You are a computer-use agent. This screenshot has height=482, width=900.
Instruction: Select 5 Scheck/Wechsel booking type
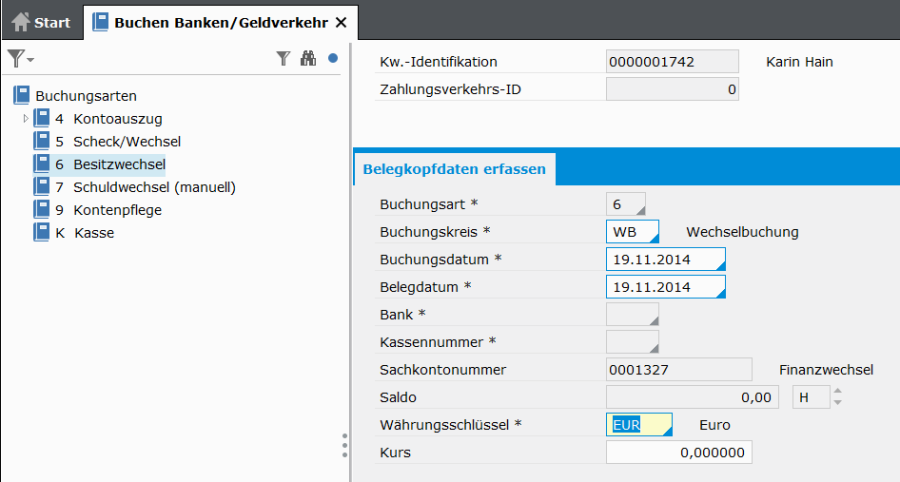pyautogui.click(x=126, y=141)
